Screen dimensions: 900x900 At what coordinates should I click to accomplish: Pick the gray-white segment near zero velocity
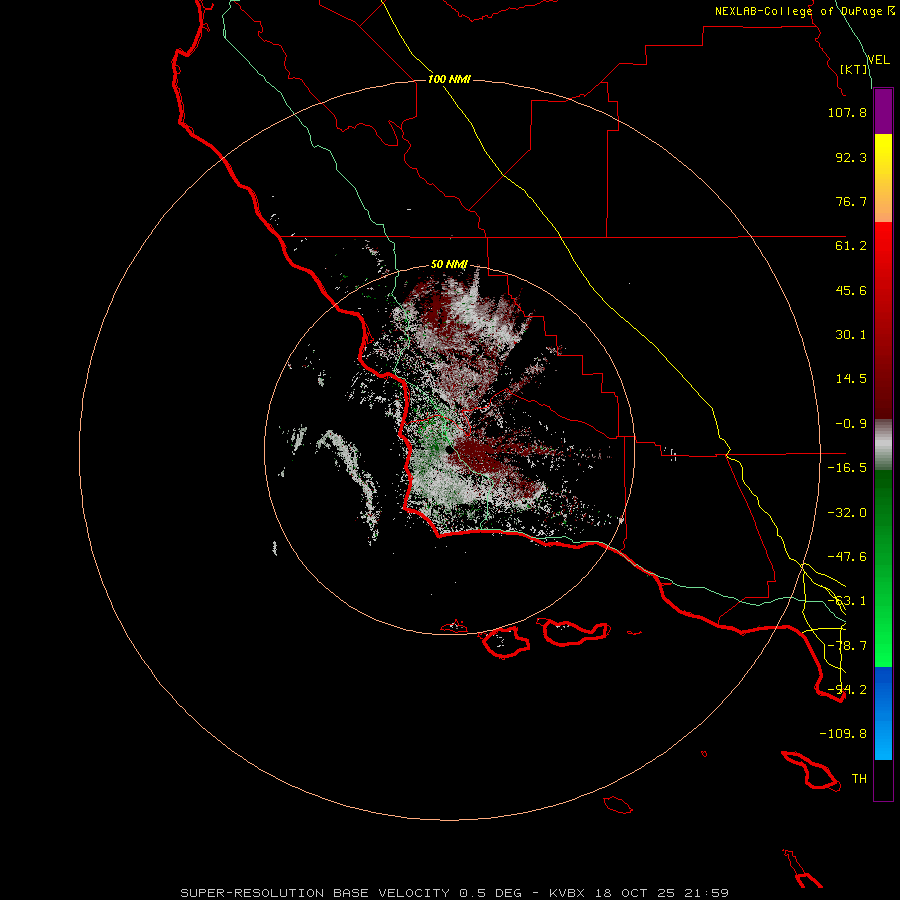pos(883,444)
